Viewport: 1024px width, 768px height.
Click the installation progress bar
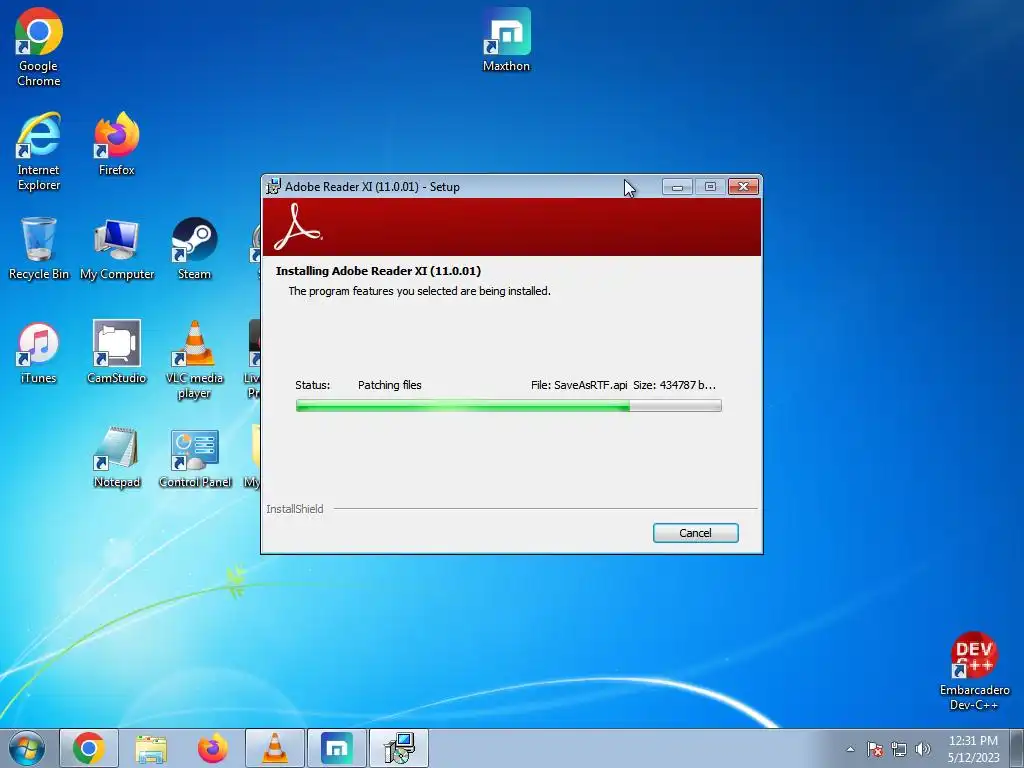pos(509,406)
